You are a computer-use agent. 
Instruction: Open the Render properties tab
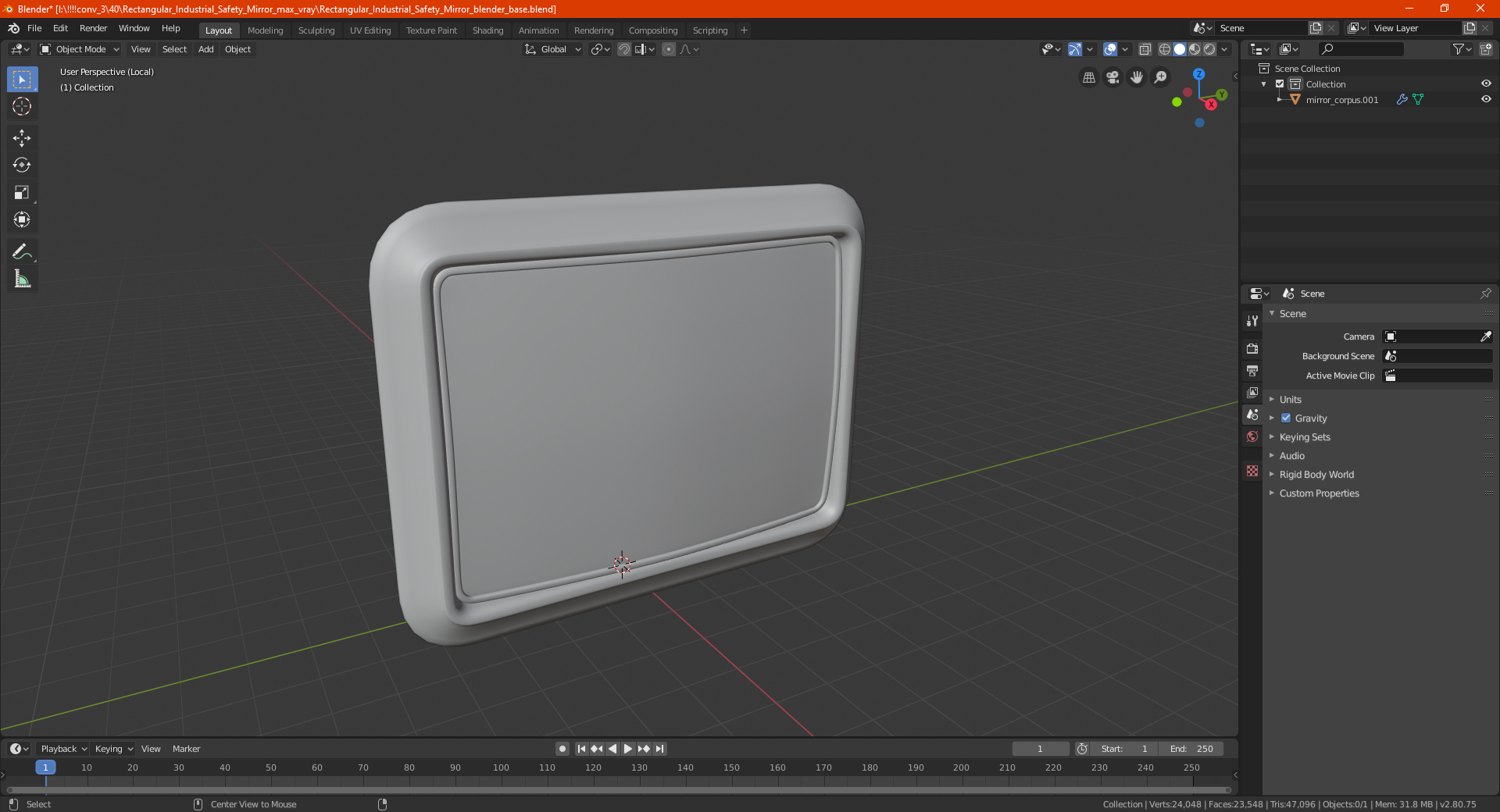pos(1252,348)
